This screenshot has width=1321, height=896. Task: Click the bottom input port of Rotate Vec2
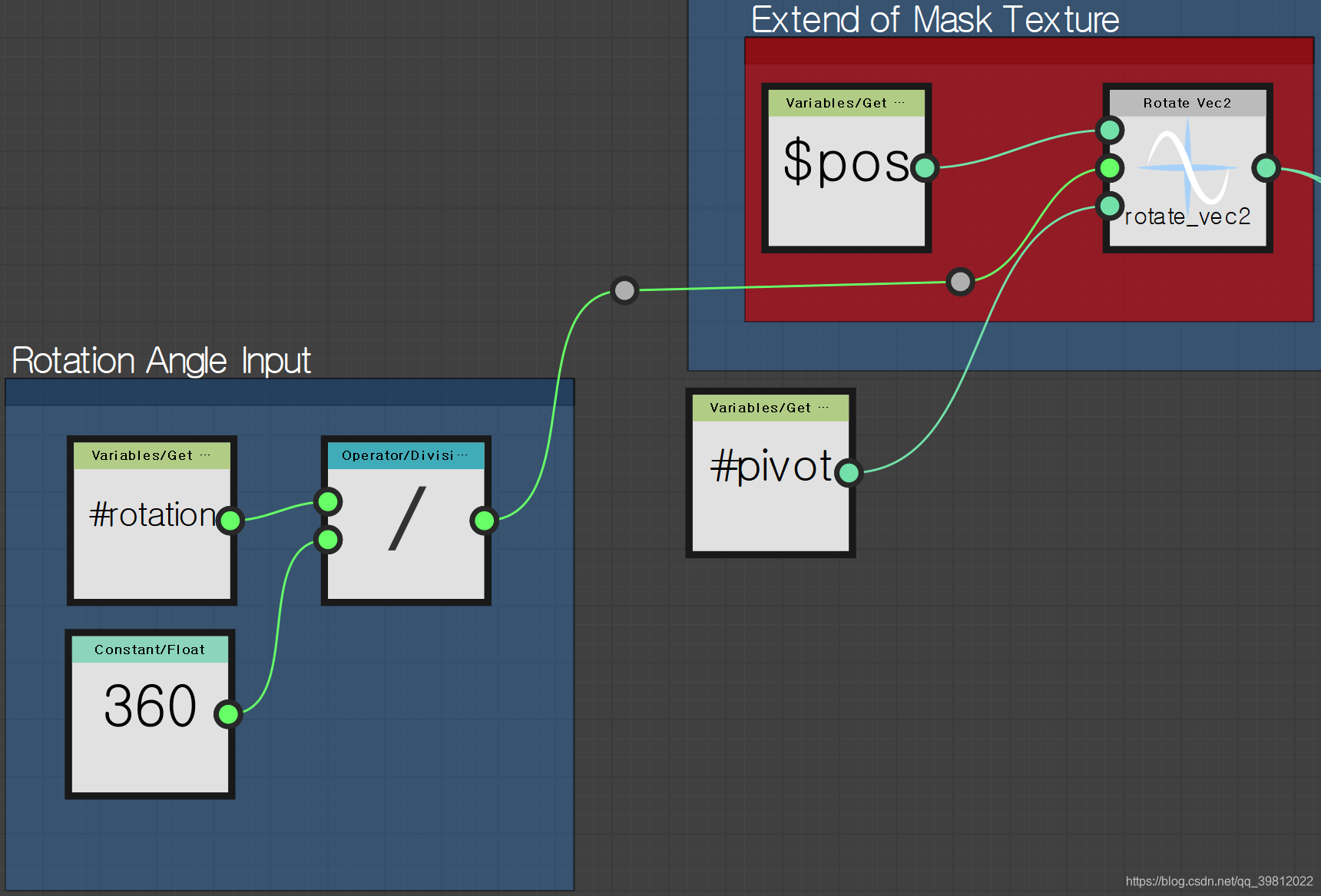pyautogui.click(x=1110, y=205)
